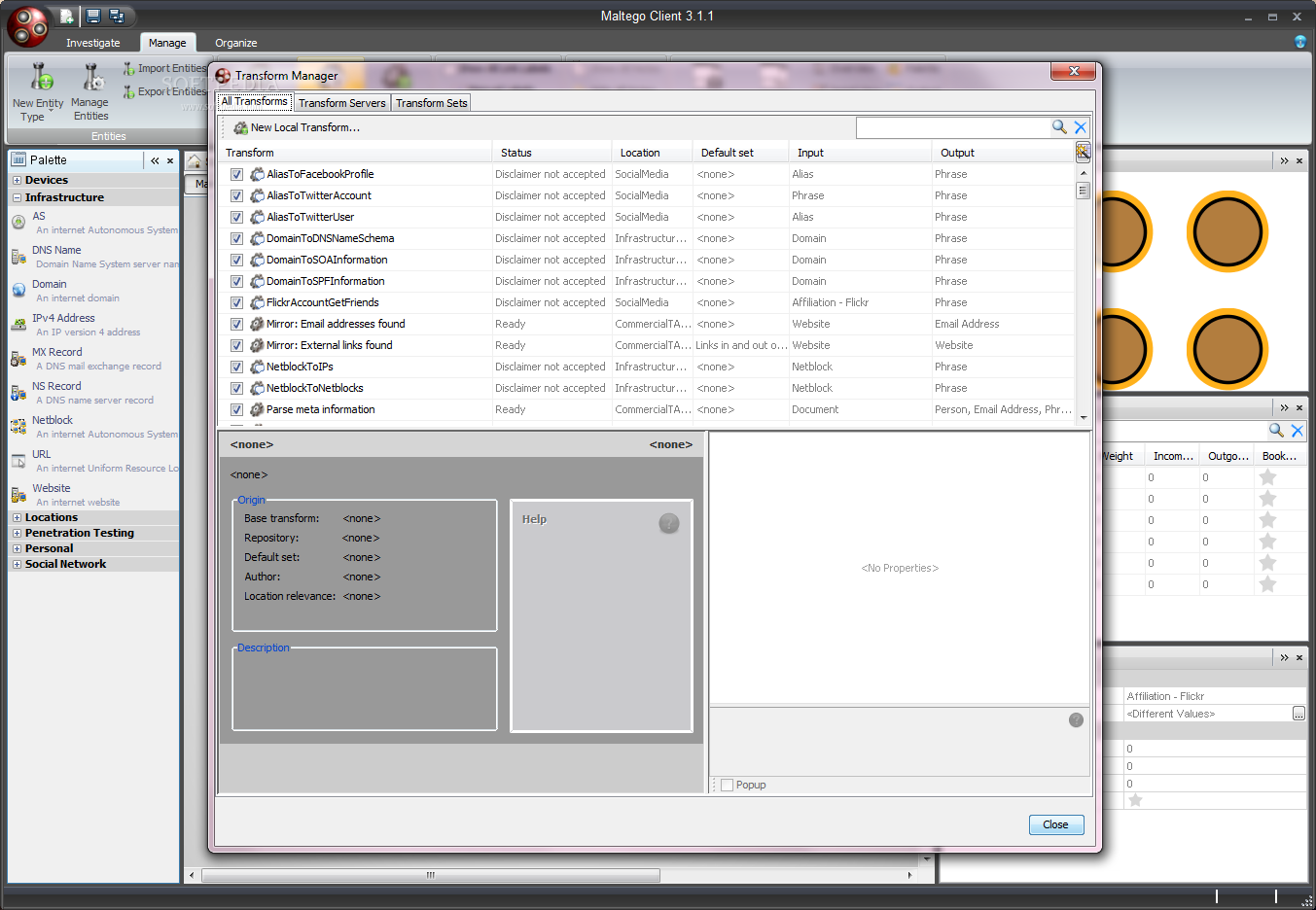The width and height of the screenshot is (1316, 910).
Task: Sort transforms by the Status column header
Action: coord(551,153)
